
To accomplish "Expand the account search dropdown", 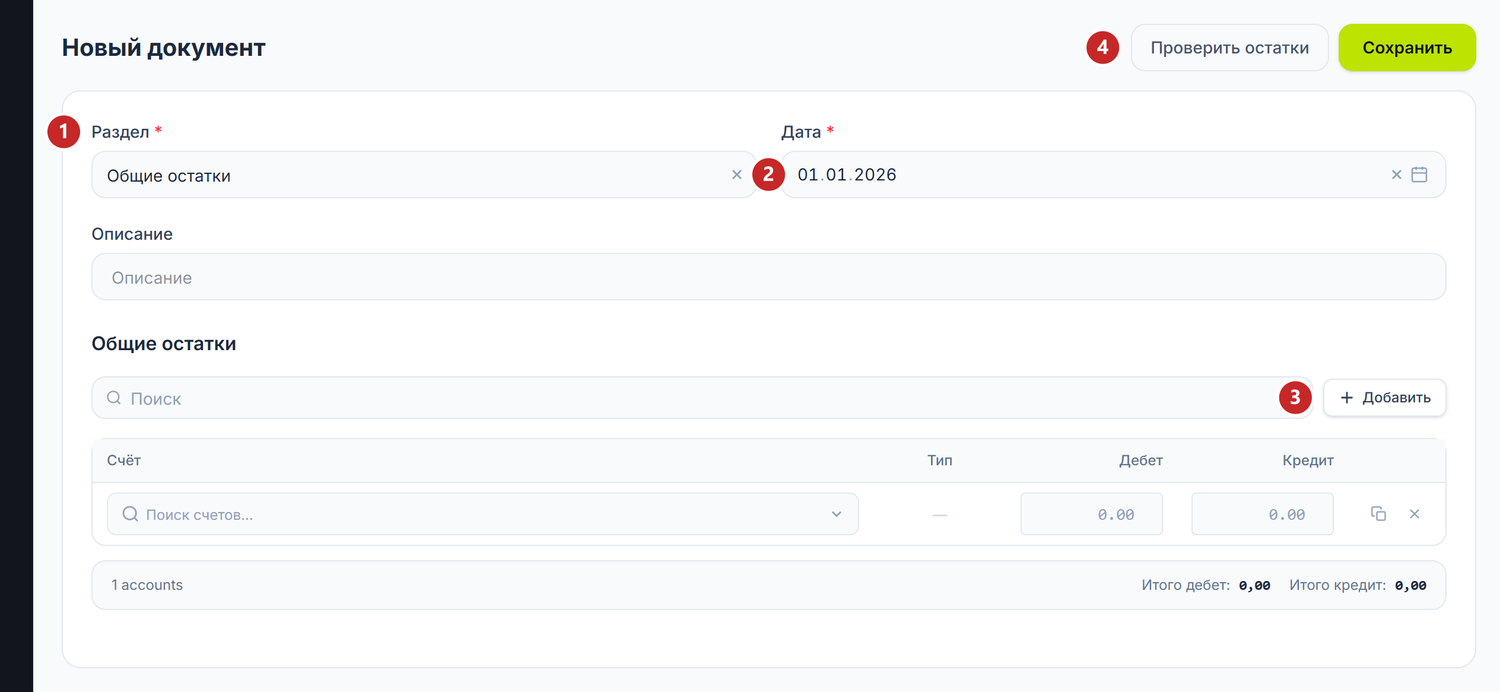I will pyautogui.click(x=837, y=514).
